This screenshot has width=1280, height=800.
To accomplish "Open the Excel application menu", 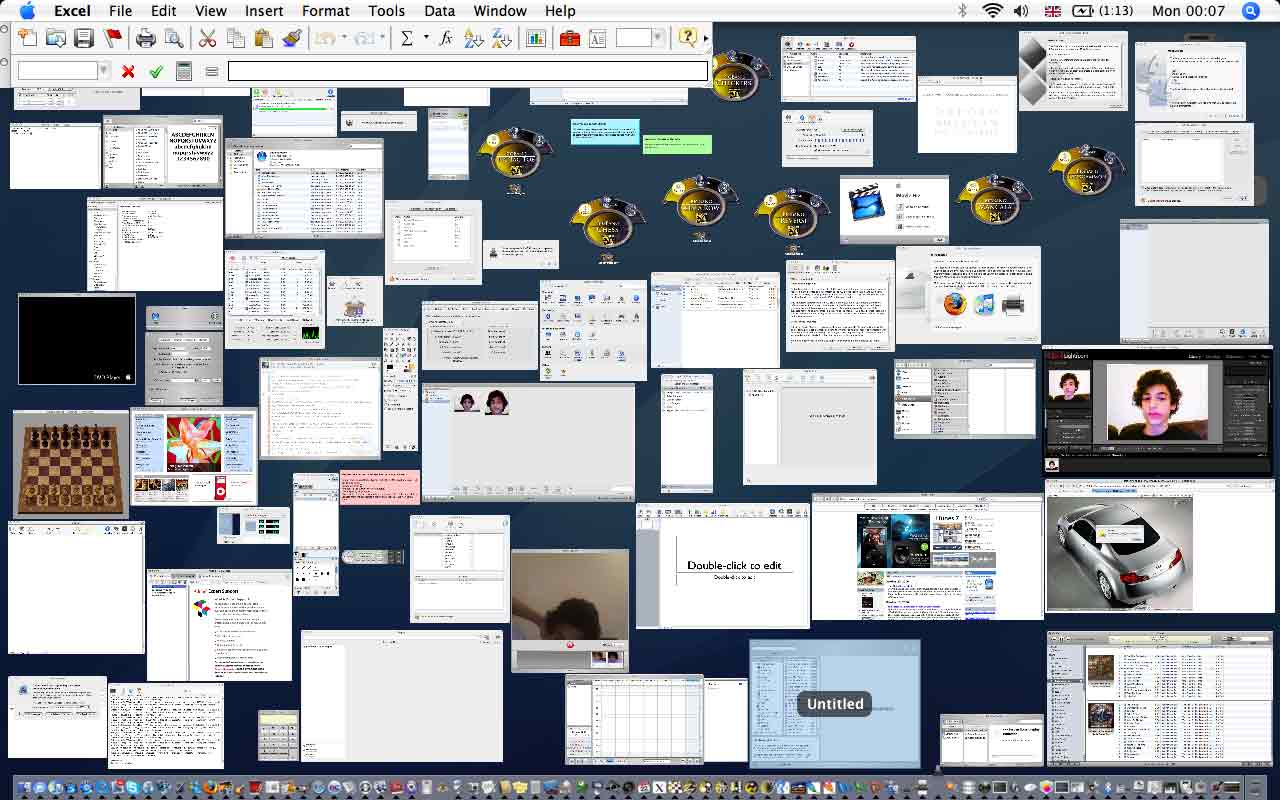I will click(72, 11).
